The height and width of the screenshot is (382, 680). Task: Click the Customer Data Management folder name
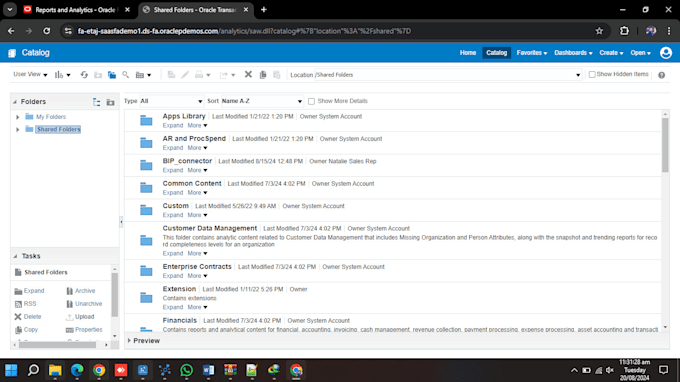click(209, 228)
